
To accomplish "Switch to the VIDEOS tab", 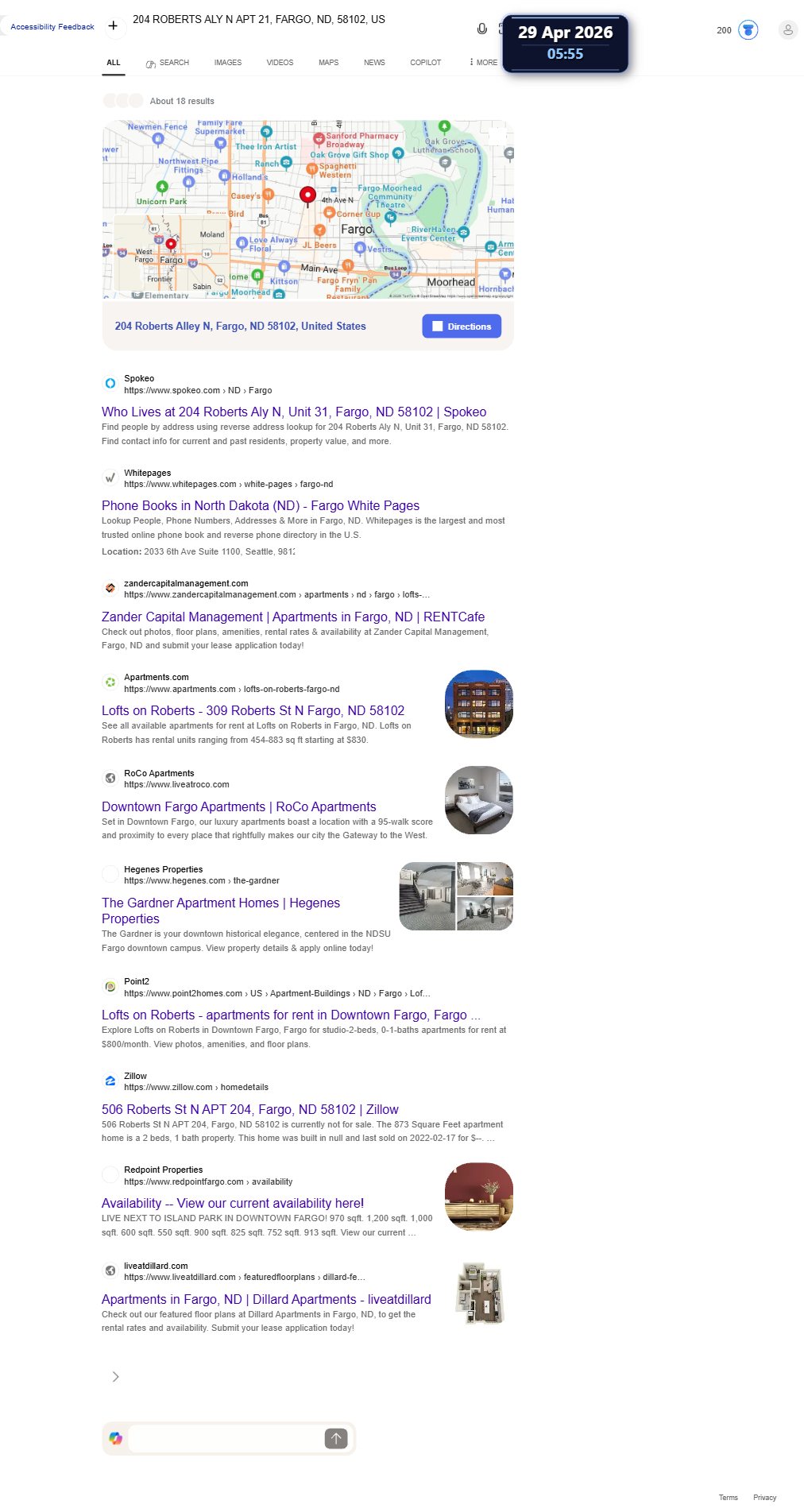I will pos(280,63).
